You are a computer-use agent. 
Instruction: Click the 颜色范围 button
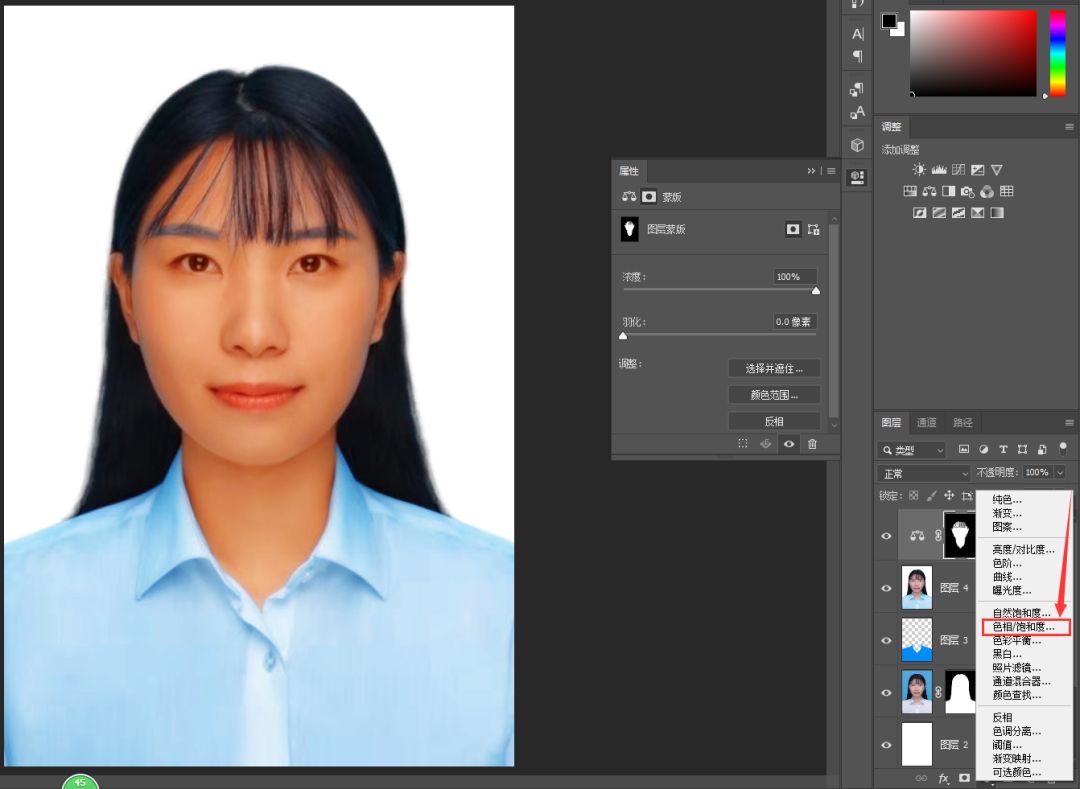pyautogui.click(x=774, y=395)
